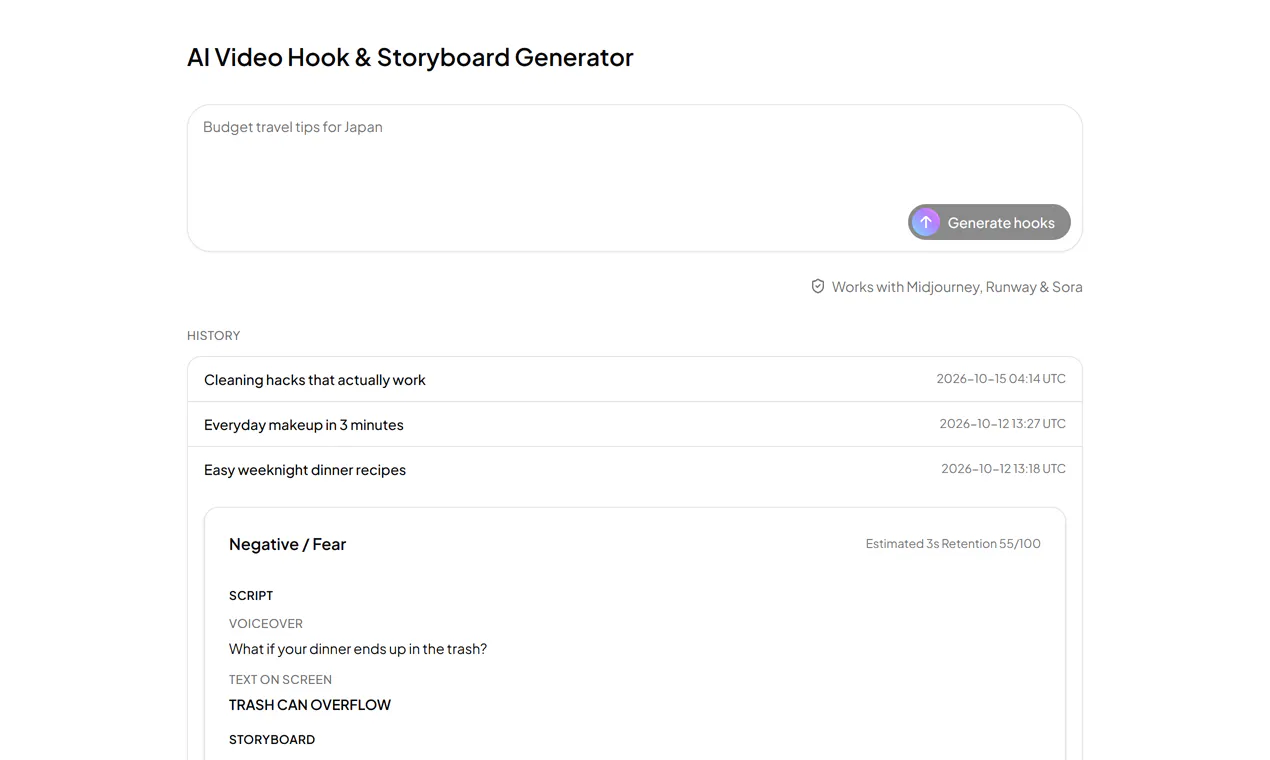This screenshot has width=1270, height=760.
Task: Open history item Cleaning hacks that actually work
Action: pyautogui.click(x=634, y=379)
